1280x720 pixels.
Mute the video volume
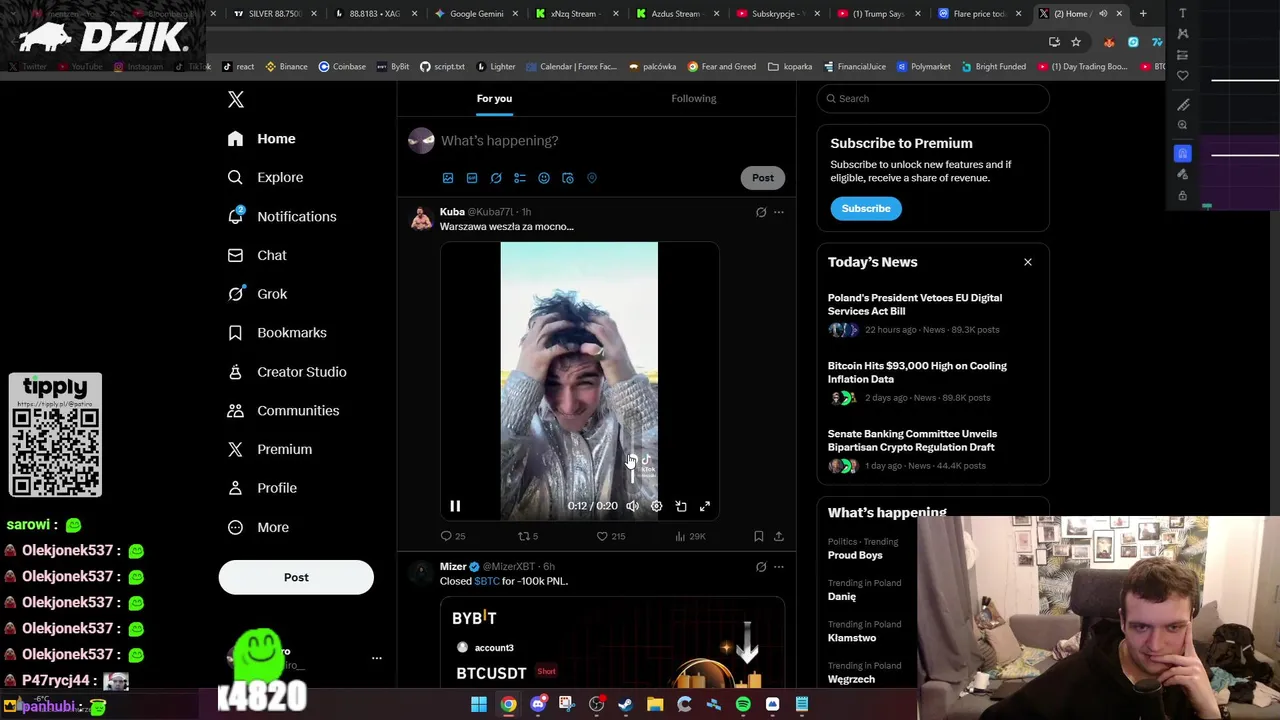pyautogui.click(x=632, y=506)
